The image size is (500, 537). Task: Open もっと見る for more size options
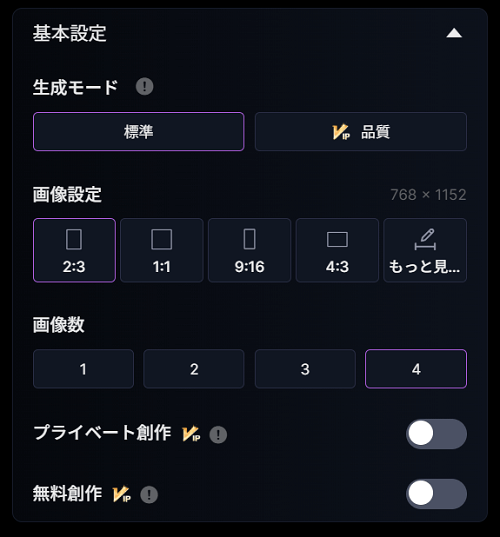pyautogui.click(x=425, y=250)
